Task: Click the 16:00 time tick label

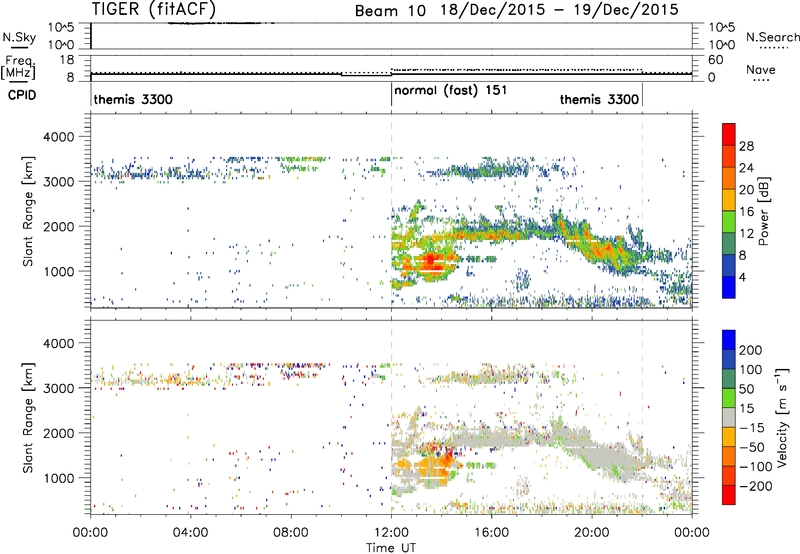Action: (x=491, y=533)
